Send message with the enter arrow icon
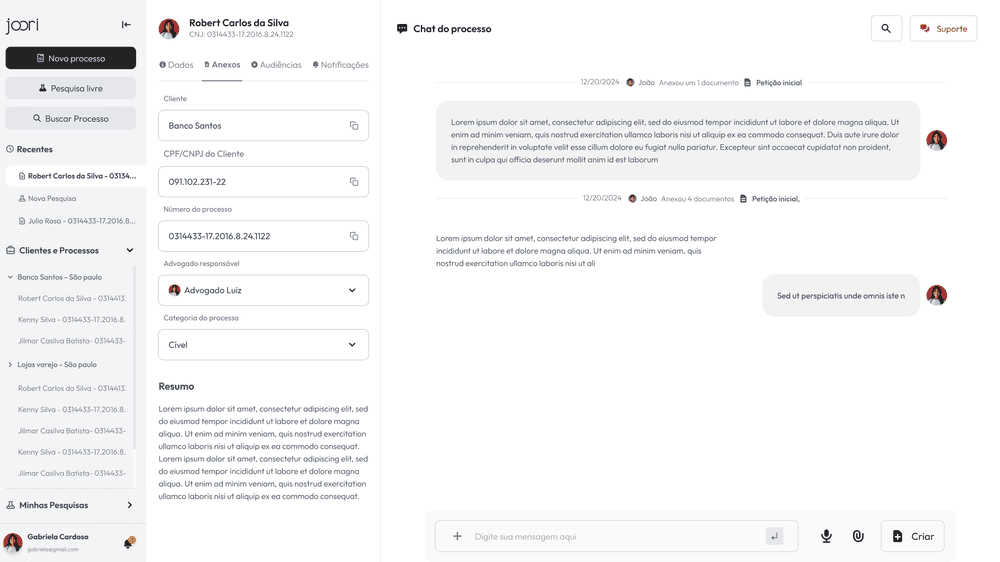This screenshot has width=1000, height=562. 774,536
